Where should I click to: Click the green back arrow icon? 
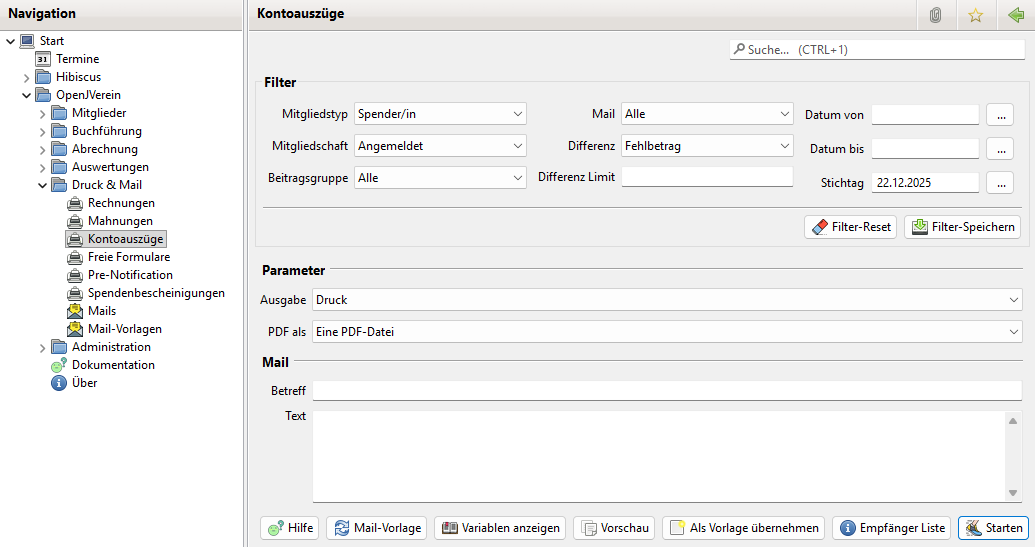[1016, 14]
